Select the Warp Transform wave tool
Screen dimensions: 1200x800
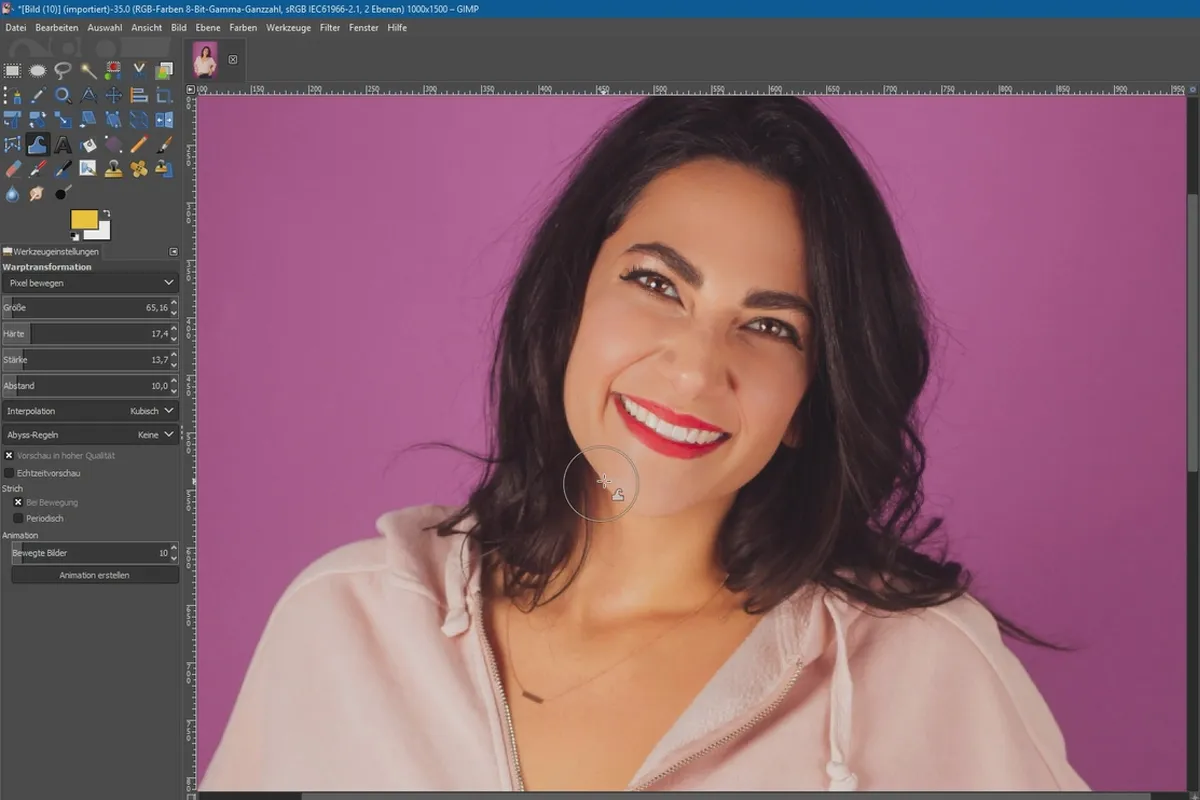tap(38, 145)
